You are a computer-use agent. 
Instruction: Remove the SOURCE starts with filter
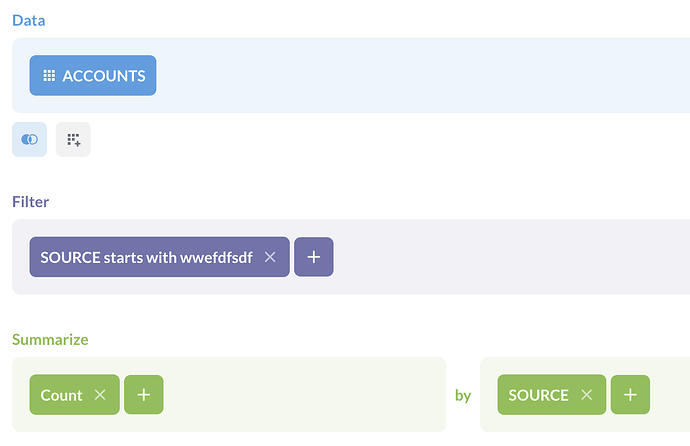click(x=270, y=257)
